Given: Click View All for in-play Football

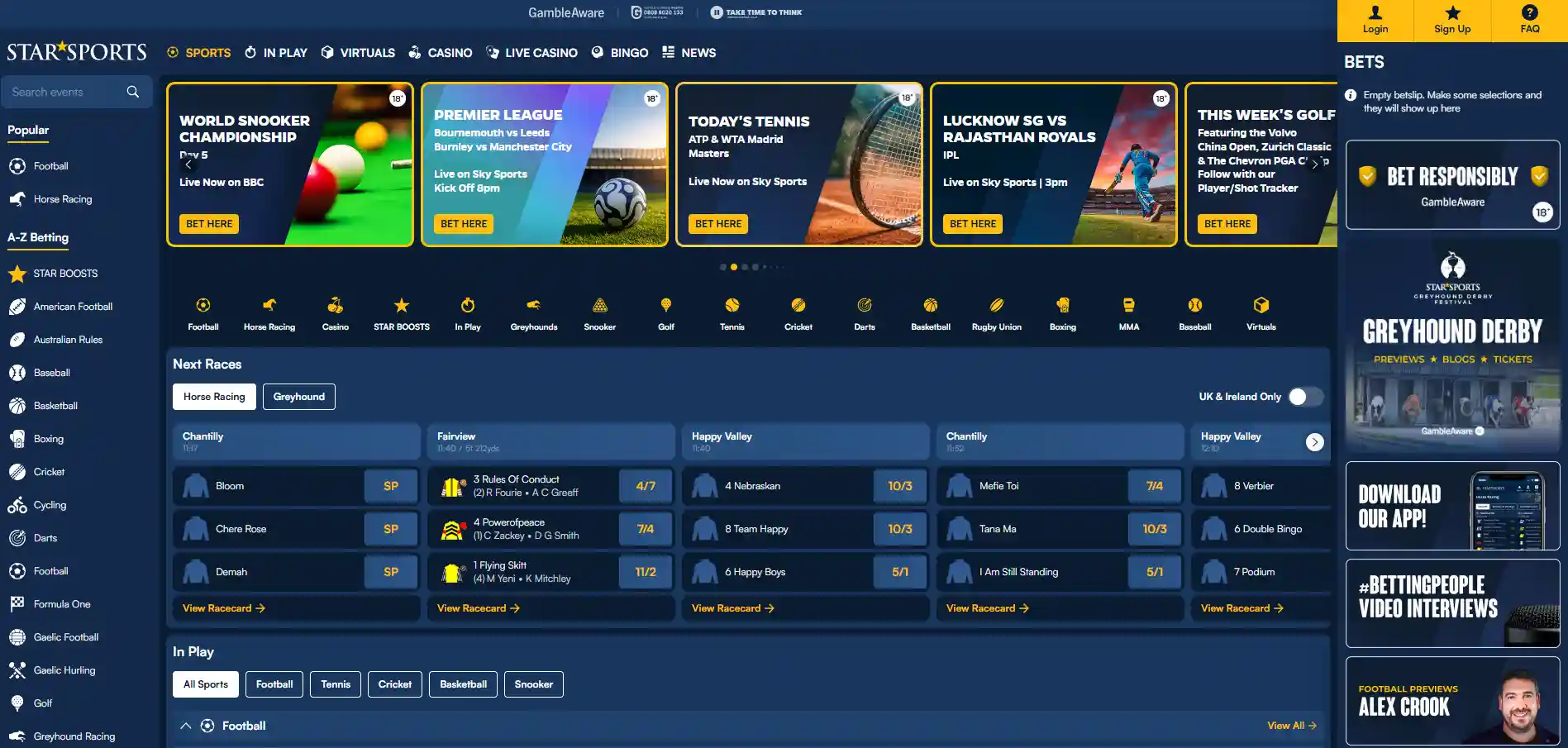Looking at the screenshot, I should tap(1292, 726).
